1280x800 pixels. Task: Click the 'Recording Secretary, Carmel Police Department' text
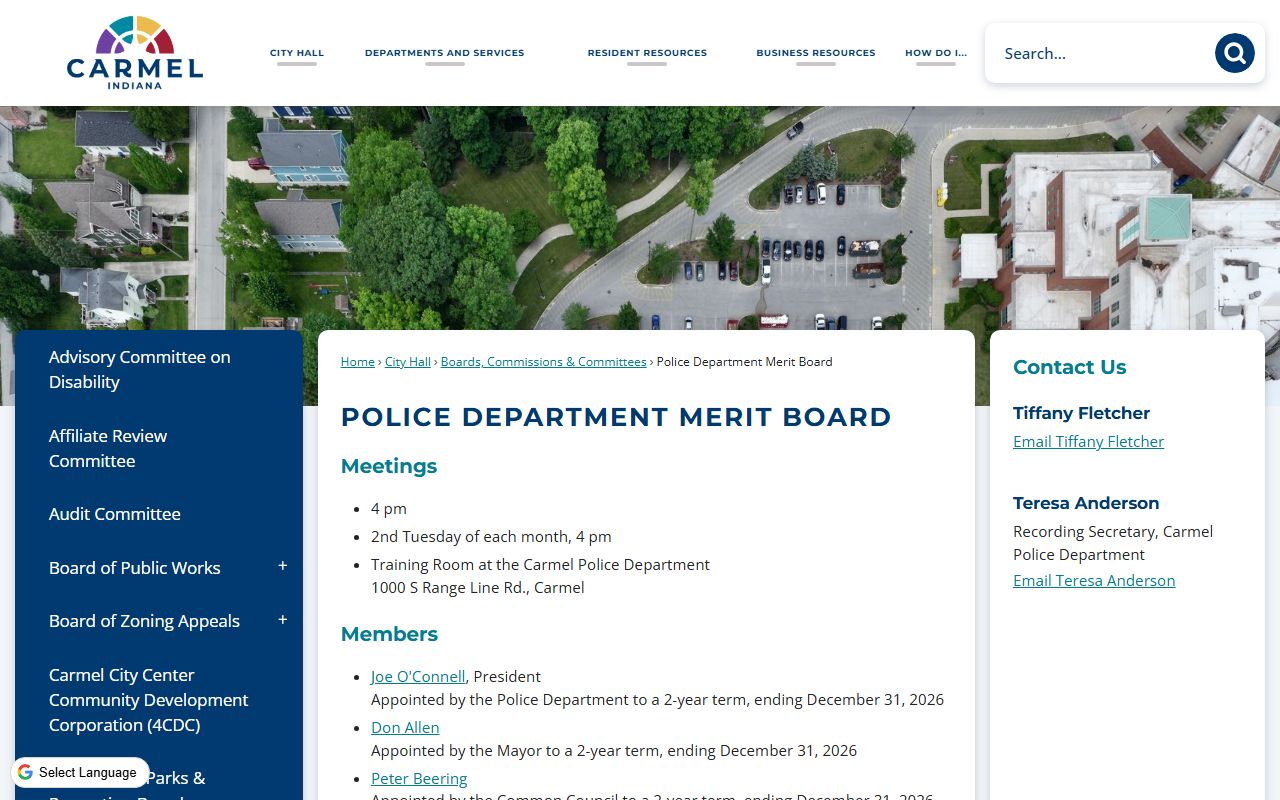(1113, 543)
